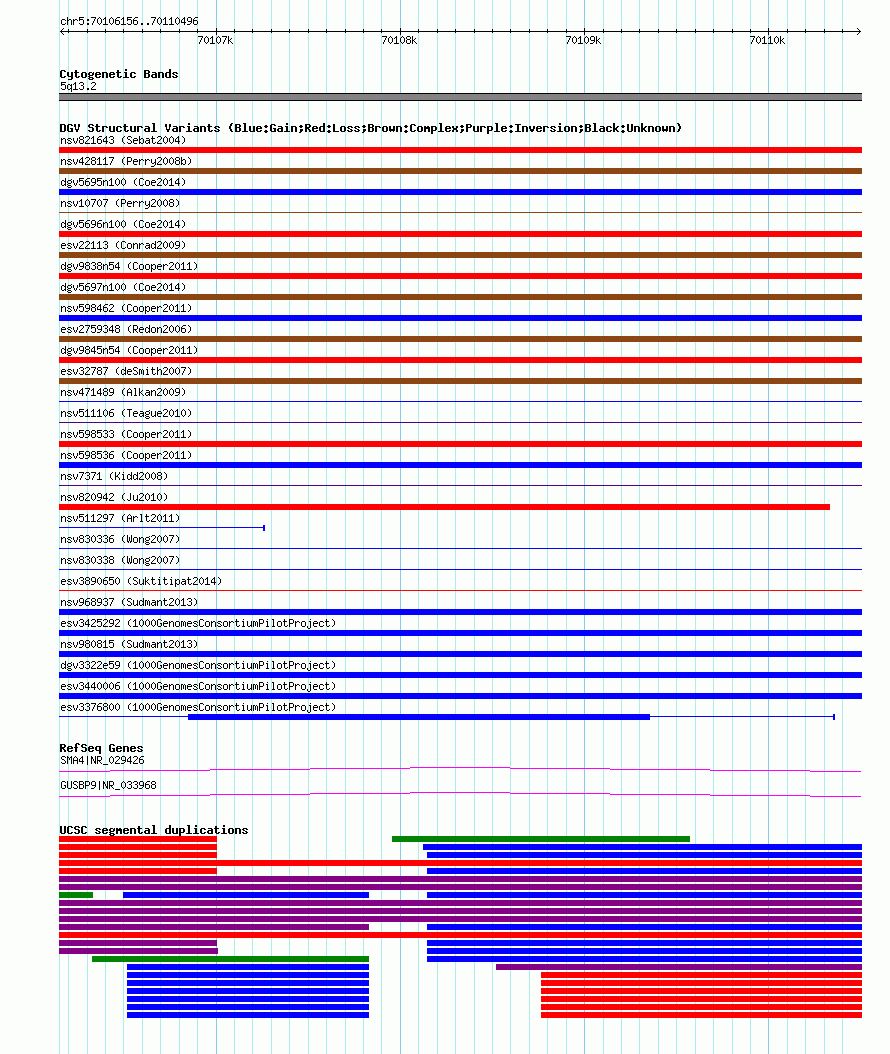Click the magenta line under SMA4|NR_029426
This screenshot has width=890, height=1054.
[460, 770]
